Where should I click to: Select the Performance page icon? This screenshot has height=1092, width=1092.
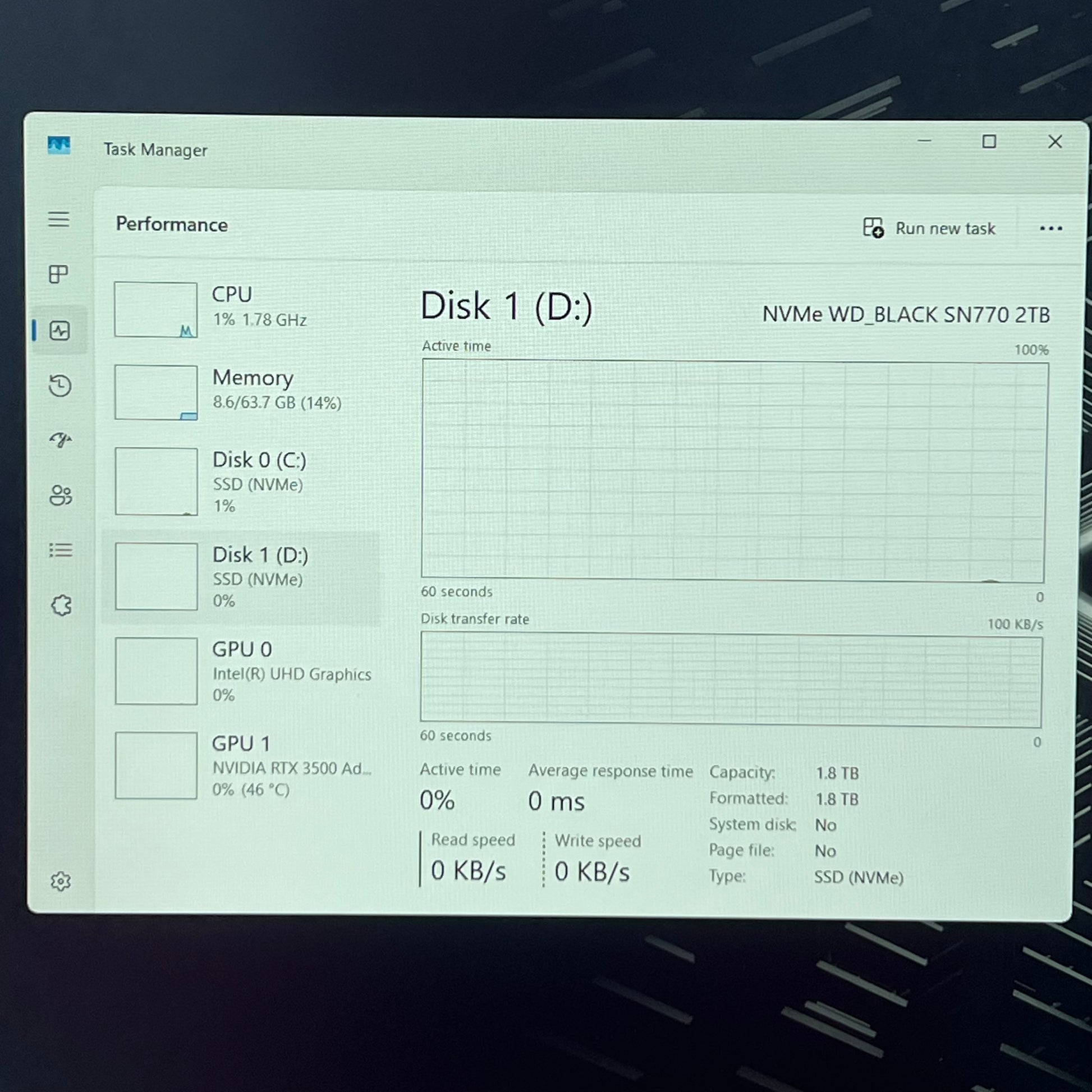[x=60, y=331]
